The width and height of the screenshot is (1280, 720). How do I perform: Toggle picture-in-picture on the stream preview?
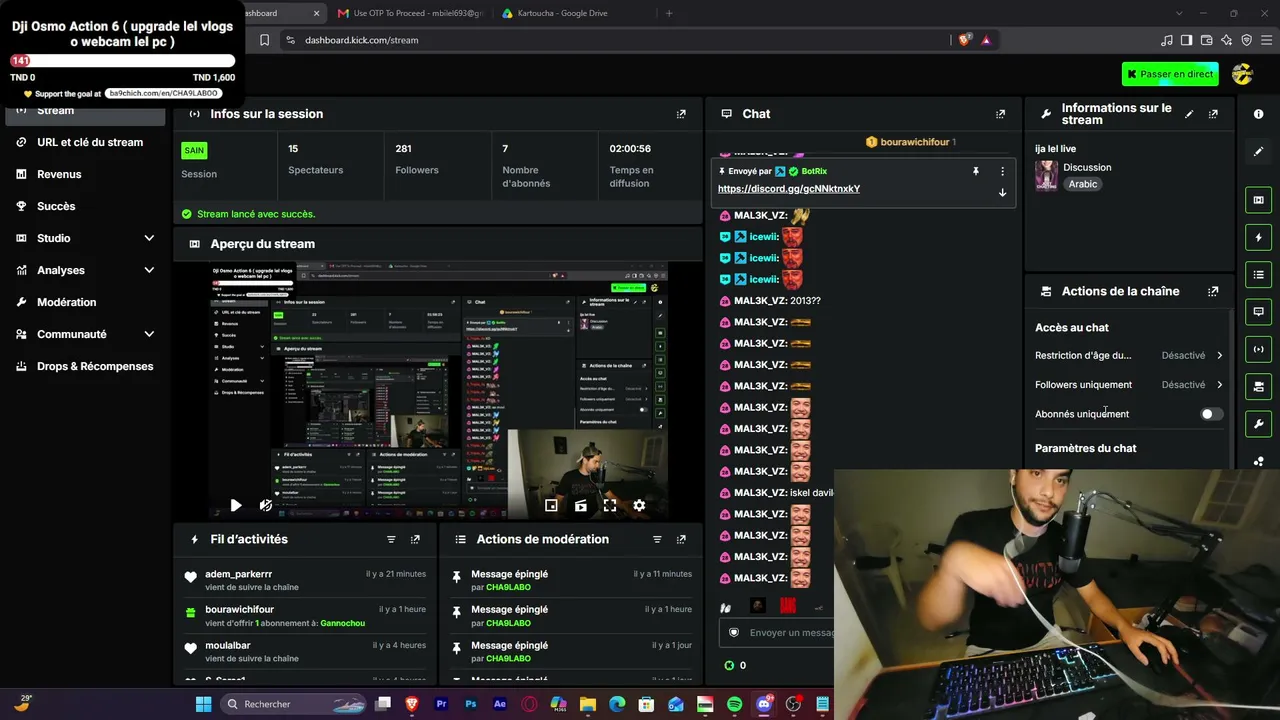pyautogui.click(x=551, y=506)
